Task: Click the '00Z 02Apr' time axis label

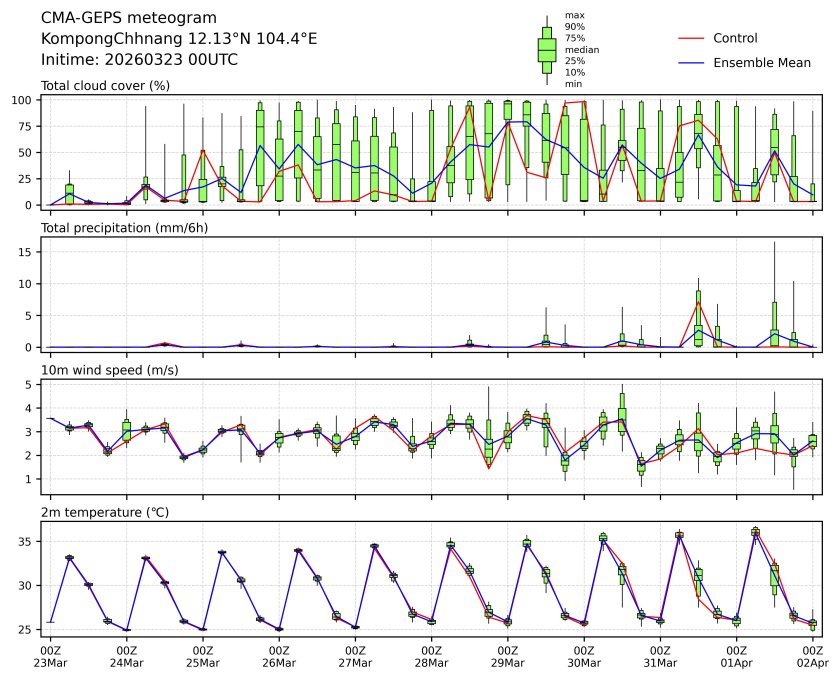Action: point(812,656)
